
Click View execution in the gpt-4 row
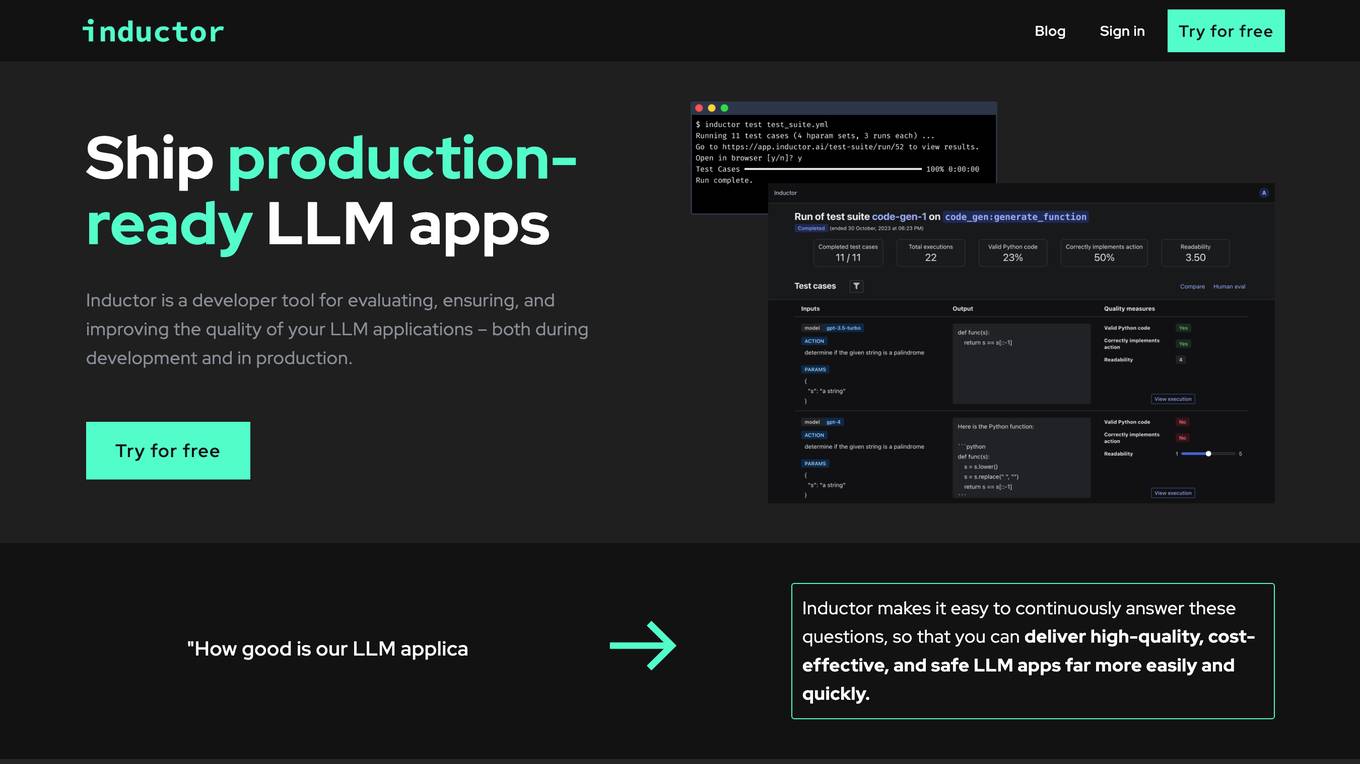[x=1173, y=493]
